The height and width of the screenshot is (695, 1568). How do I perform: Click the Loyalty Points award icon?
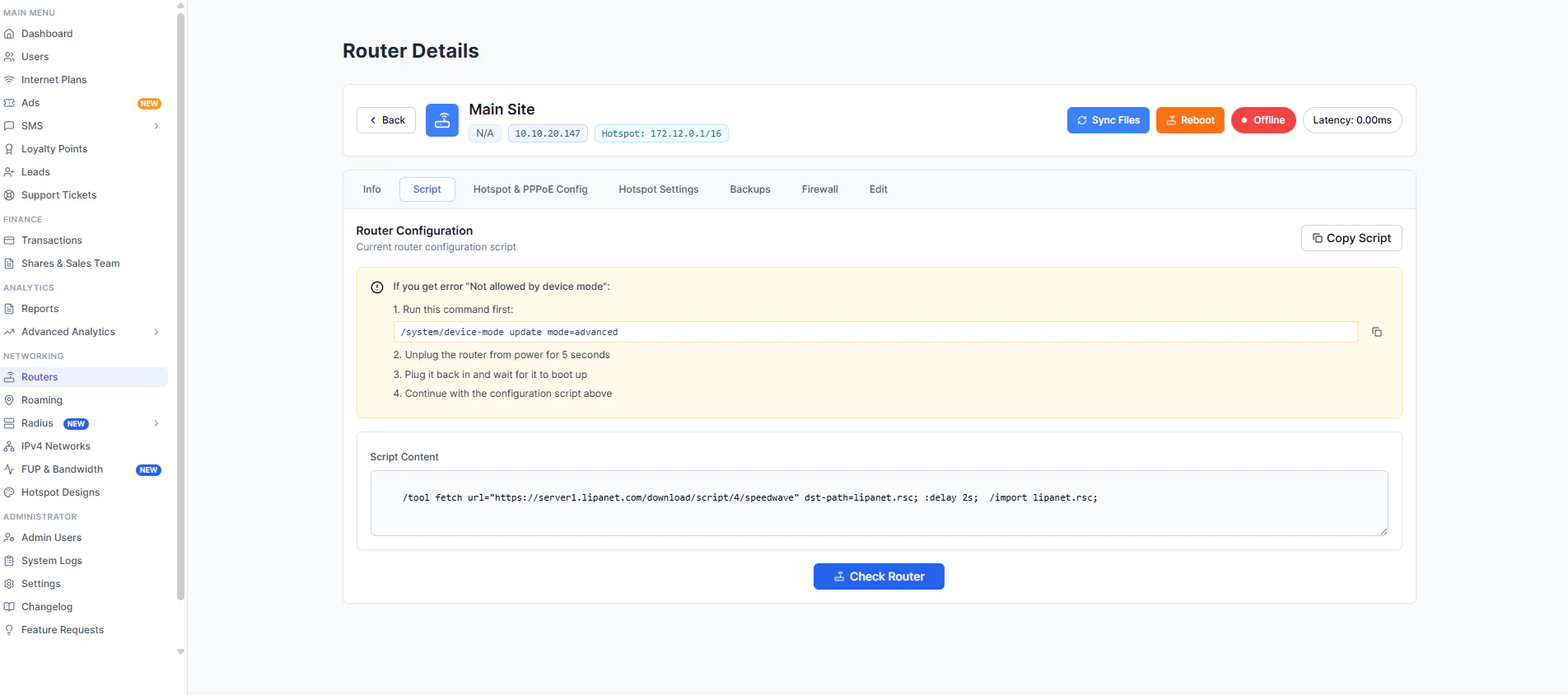(9, 149)
